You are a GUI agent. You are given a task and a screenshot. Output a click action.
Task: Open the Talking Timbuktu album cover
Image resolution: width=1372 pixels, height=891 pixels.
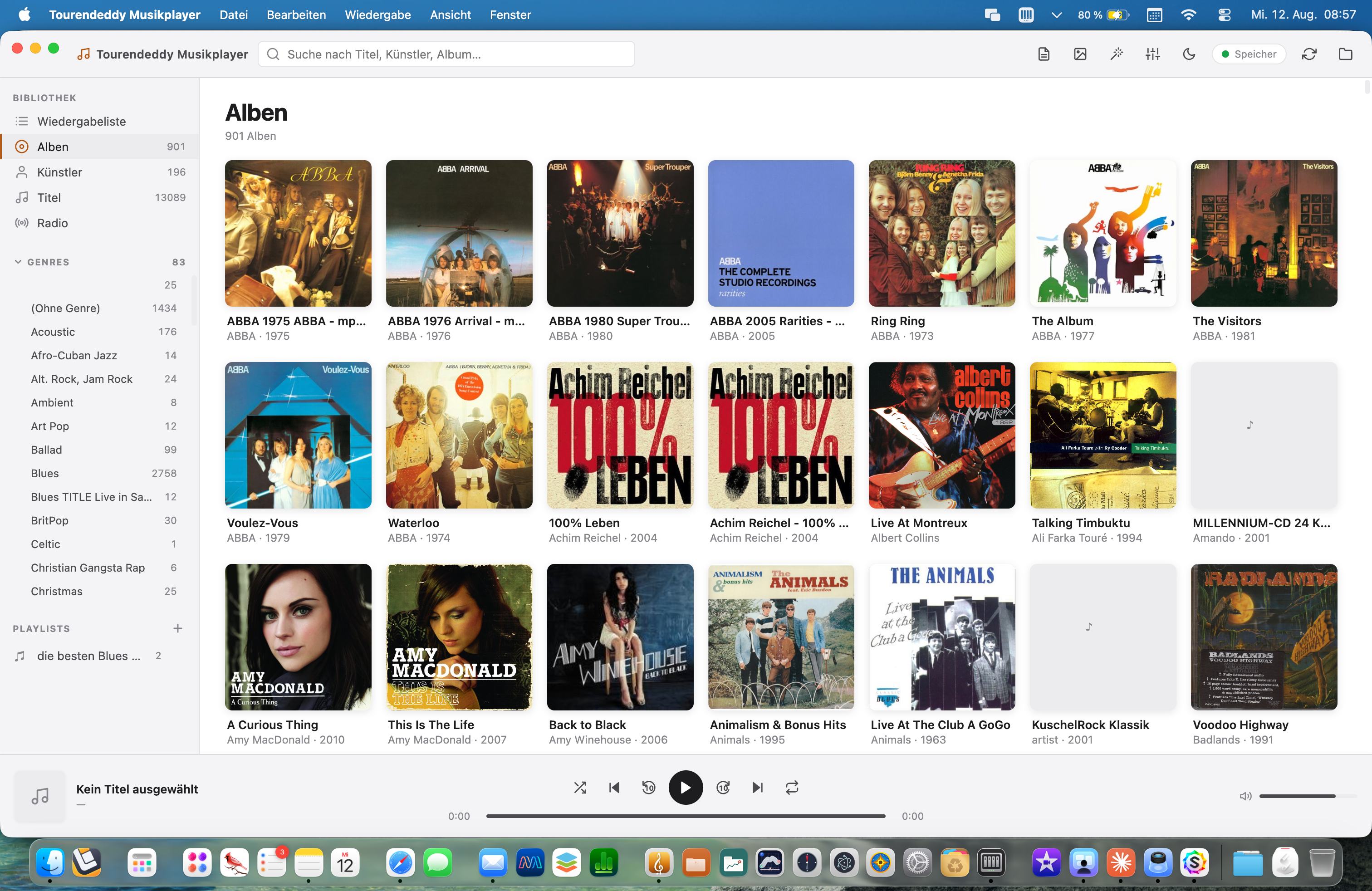(x=1103, y=435)
